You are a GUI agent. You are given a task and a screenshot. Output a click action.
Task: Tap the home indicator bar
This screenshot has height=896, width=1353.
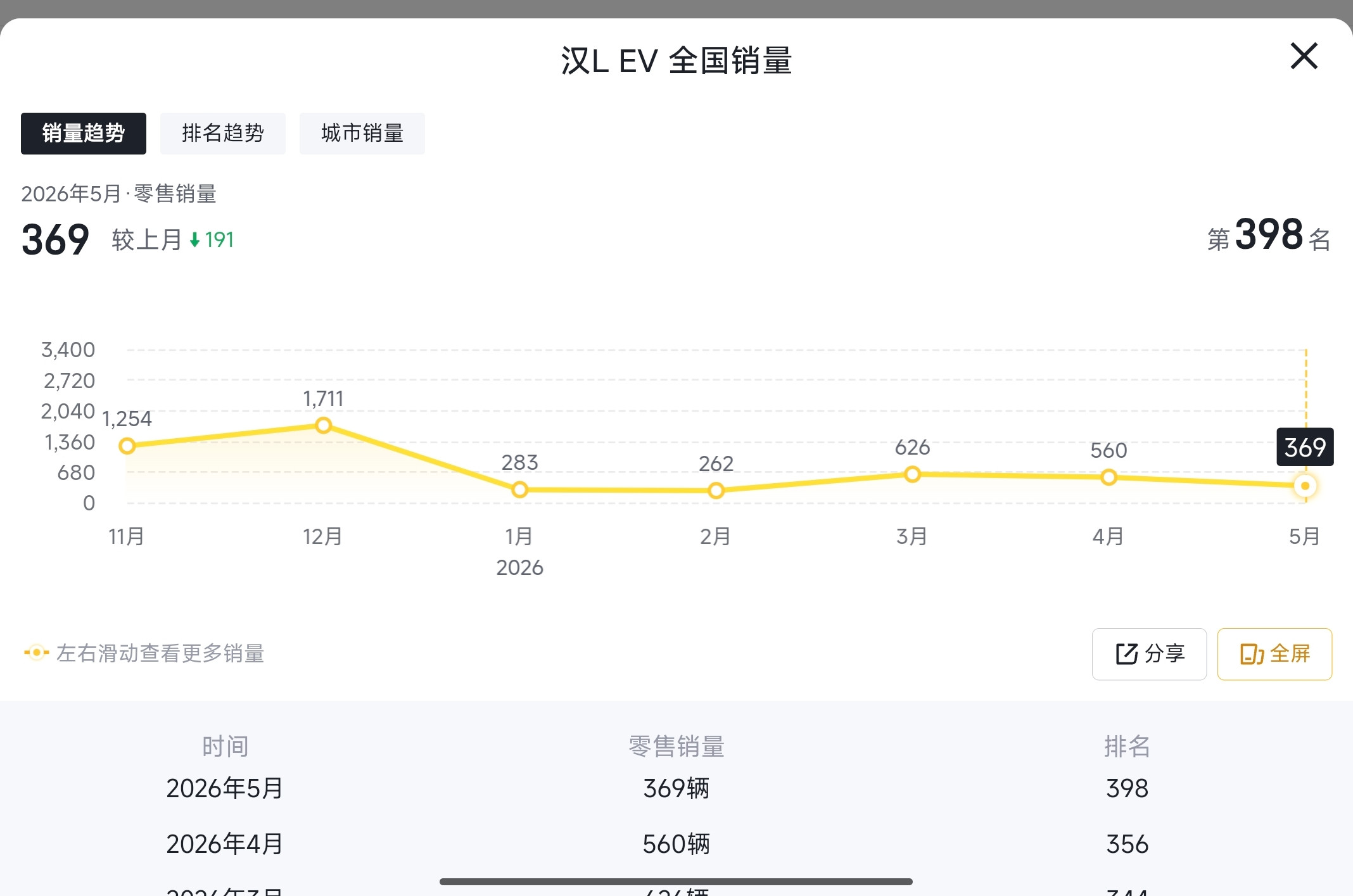coord(676,881)
